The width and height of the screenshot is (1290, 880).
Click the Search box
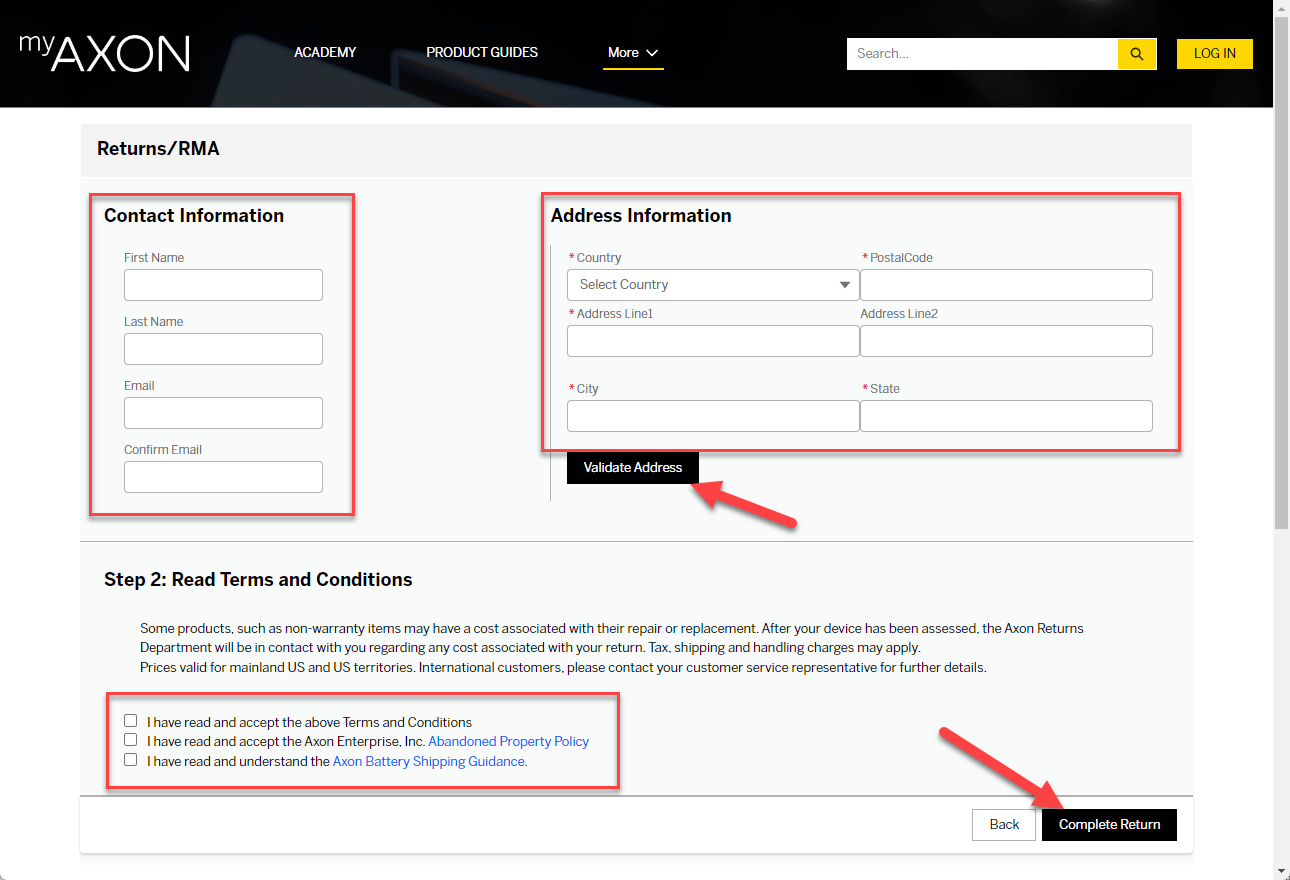pos(980,53)
